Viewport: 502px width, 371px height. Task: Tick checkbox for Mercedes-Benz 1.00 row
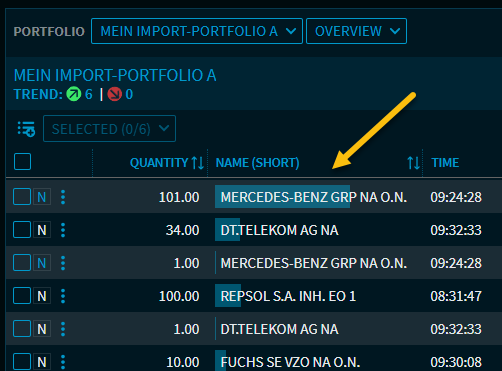click(x=22, y=263)
